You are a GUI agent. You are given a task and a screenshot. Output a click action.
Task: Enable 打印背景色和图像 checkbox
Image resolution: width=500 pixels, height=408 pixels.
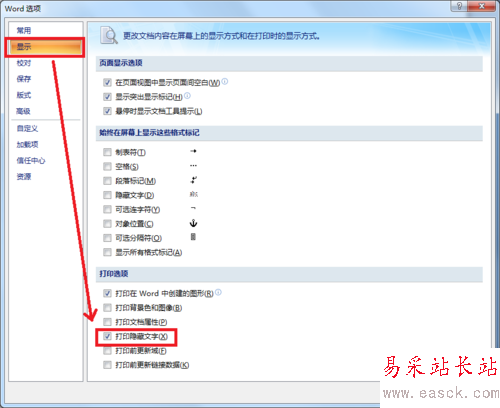107,308
